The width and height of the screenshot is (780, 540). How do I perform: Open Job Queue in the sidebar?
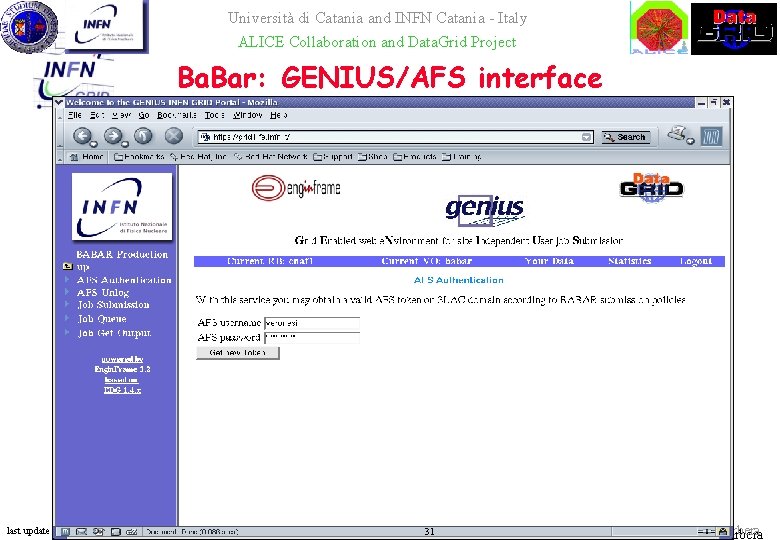tap(101, 319)
